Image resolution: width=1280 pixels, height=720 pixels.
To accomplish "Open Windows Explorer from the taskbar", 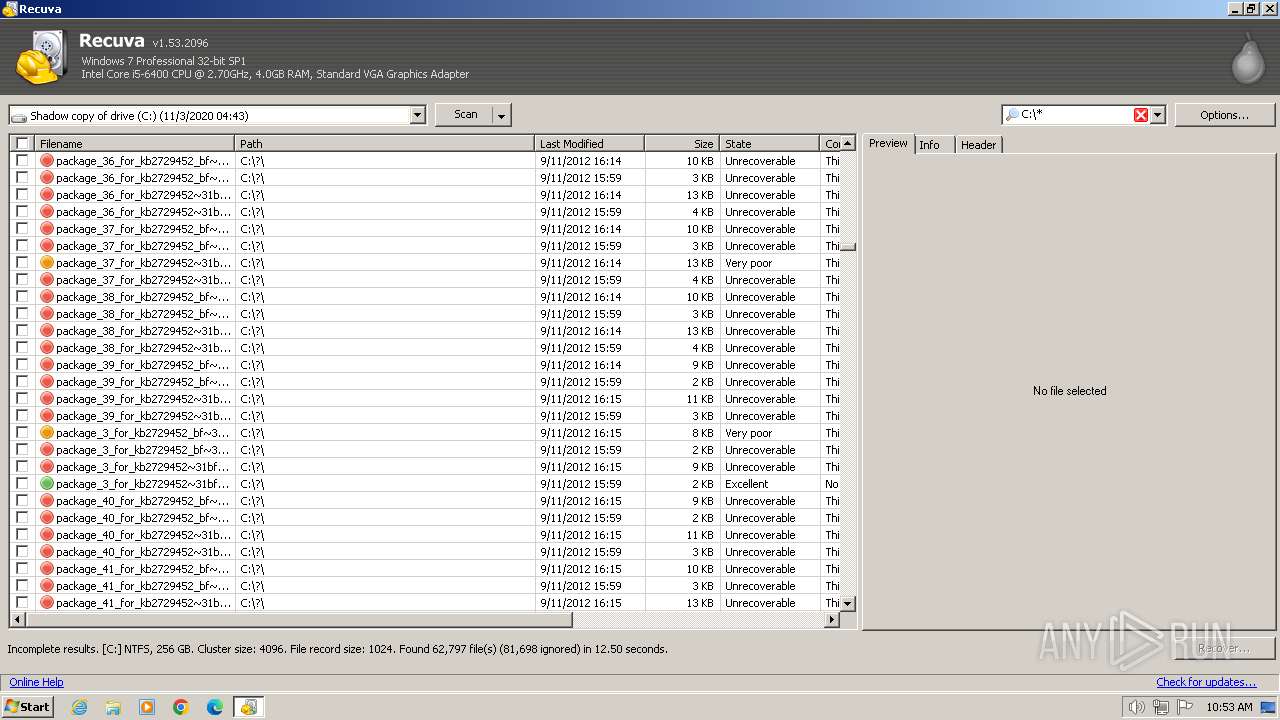I will 113,707.
